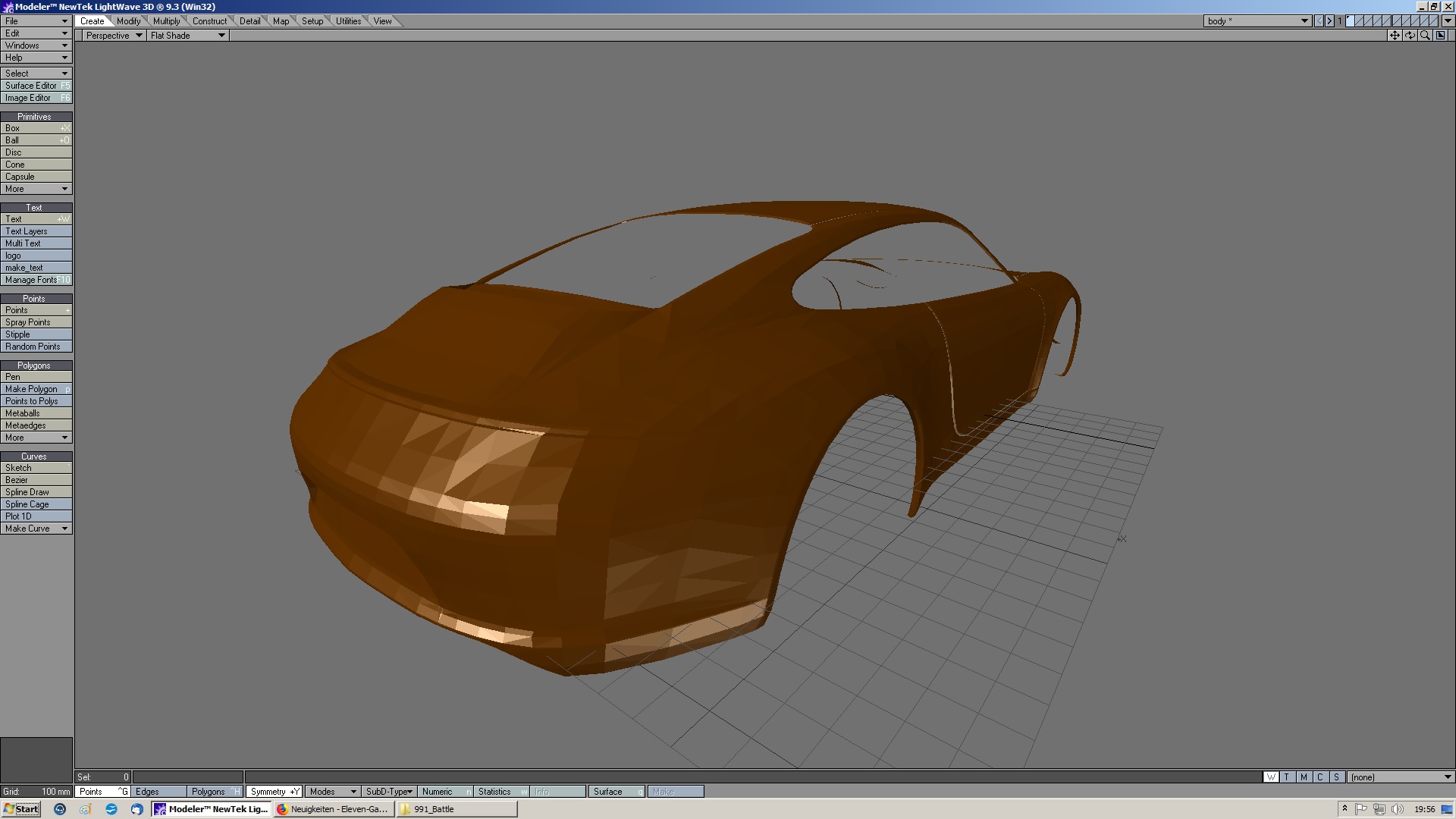Click the viewport rotate icon

1410,36
